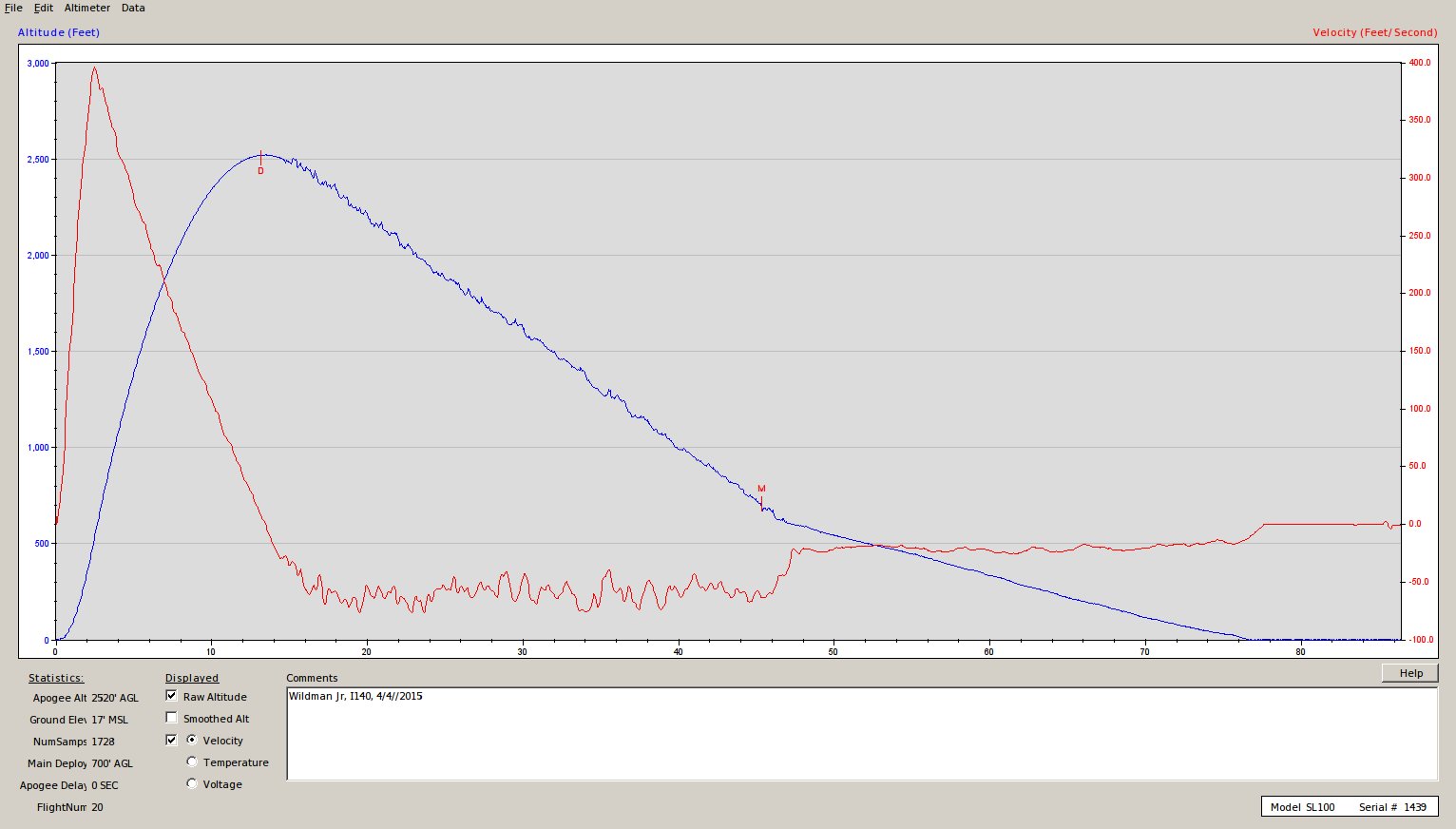Select the Velocity radio button

pos(192,740)
